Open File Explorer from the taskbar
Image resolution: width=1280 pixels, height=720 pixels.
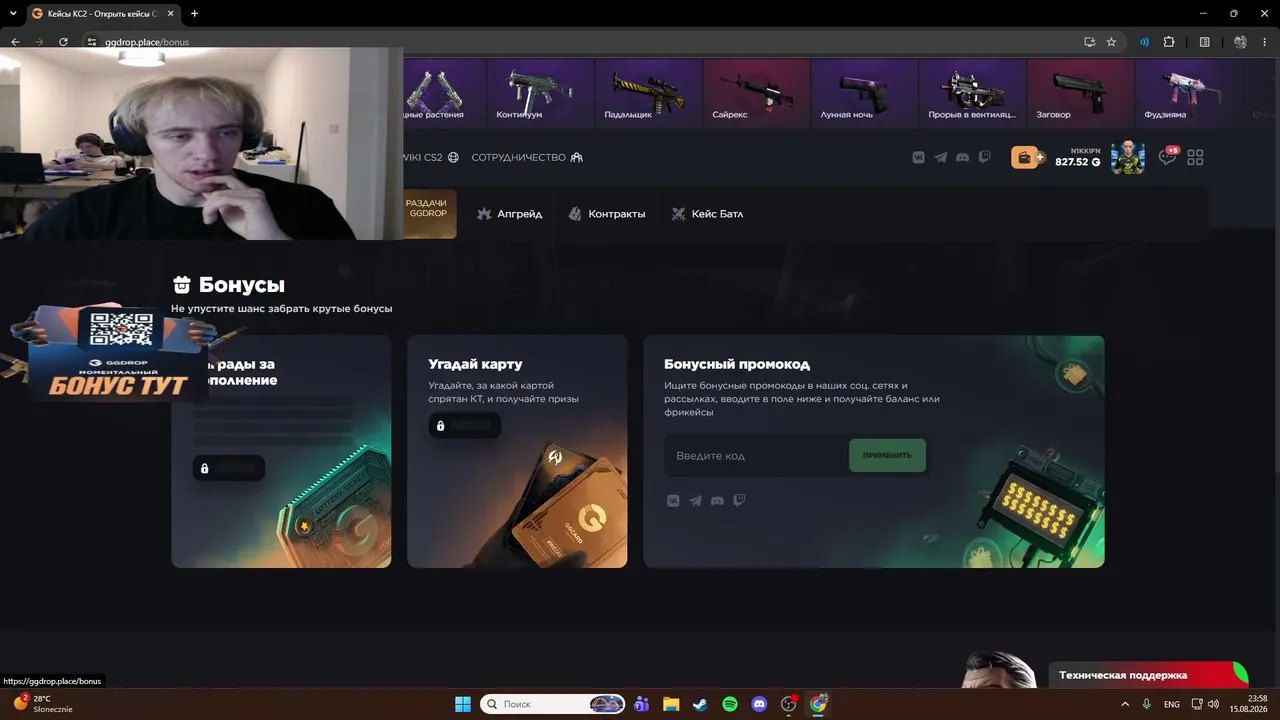(670, 704)
